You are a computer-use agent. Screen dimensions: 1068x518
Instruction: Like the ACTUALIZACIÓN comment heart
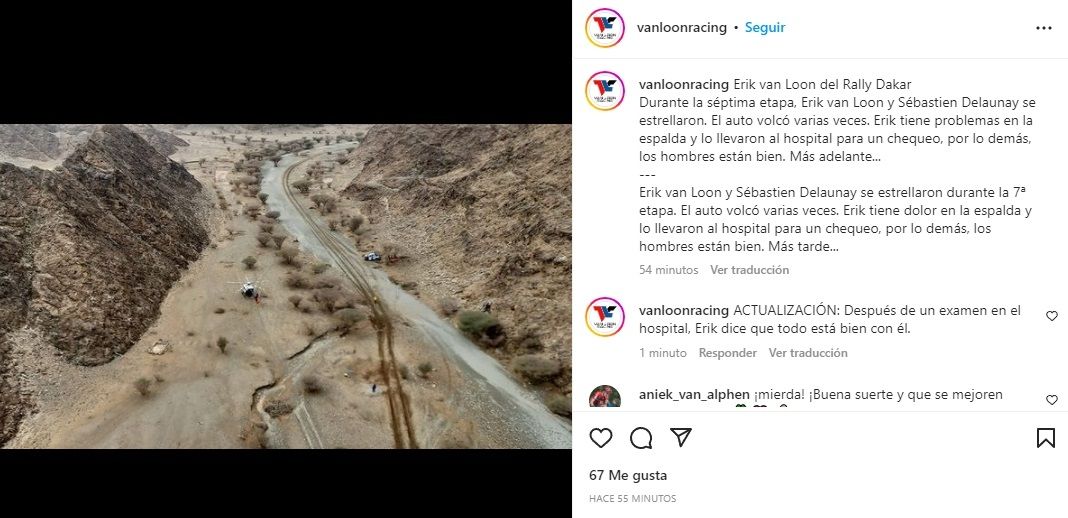pyautogui.click(x=1052, y=316)
